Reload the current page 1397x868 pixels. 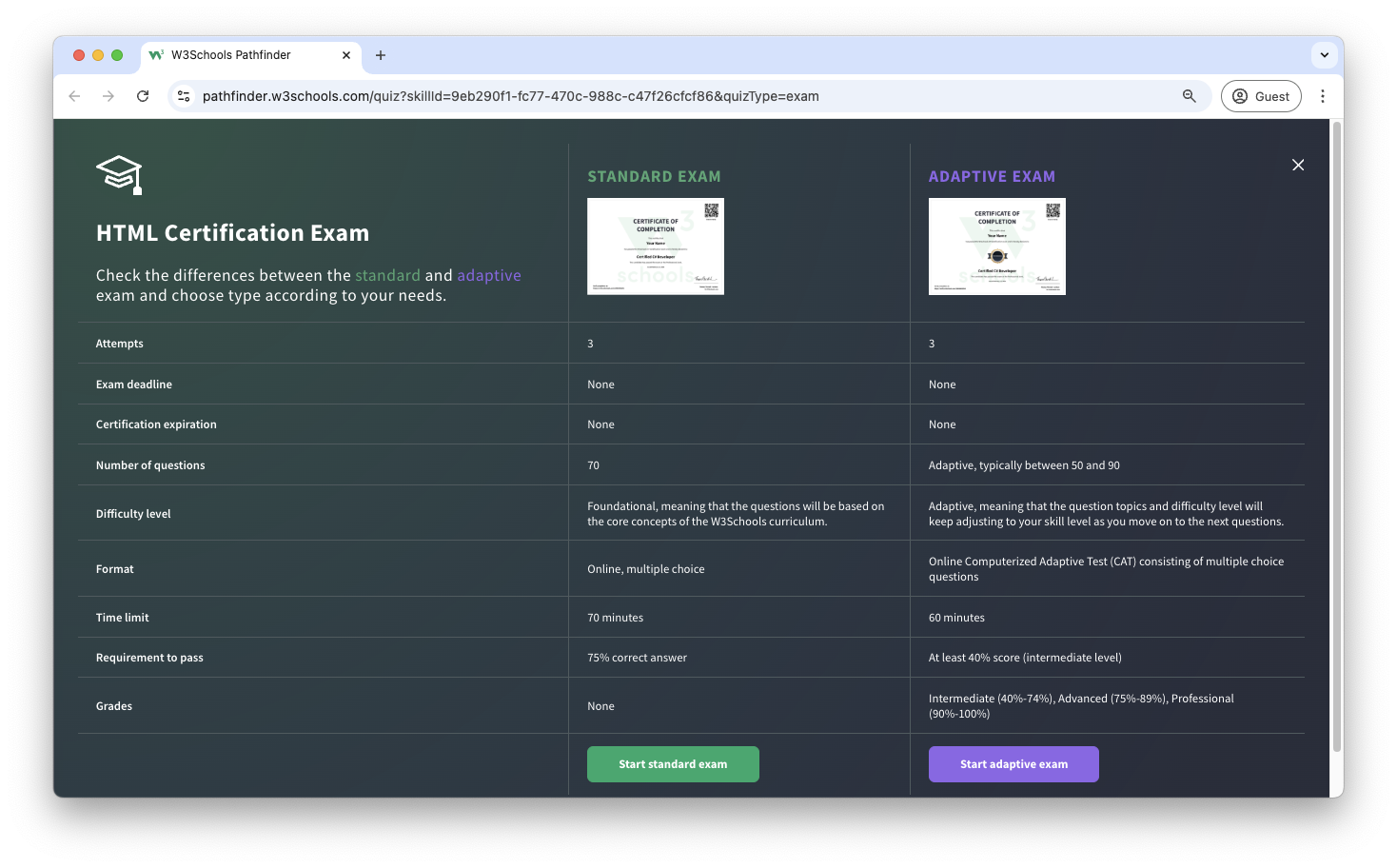pyautogui.click(x=143, y=96)
